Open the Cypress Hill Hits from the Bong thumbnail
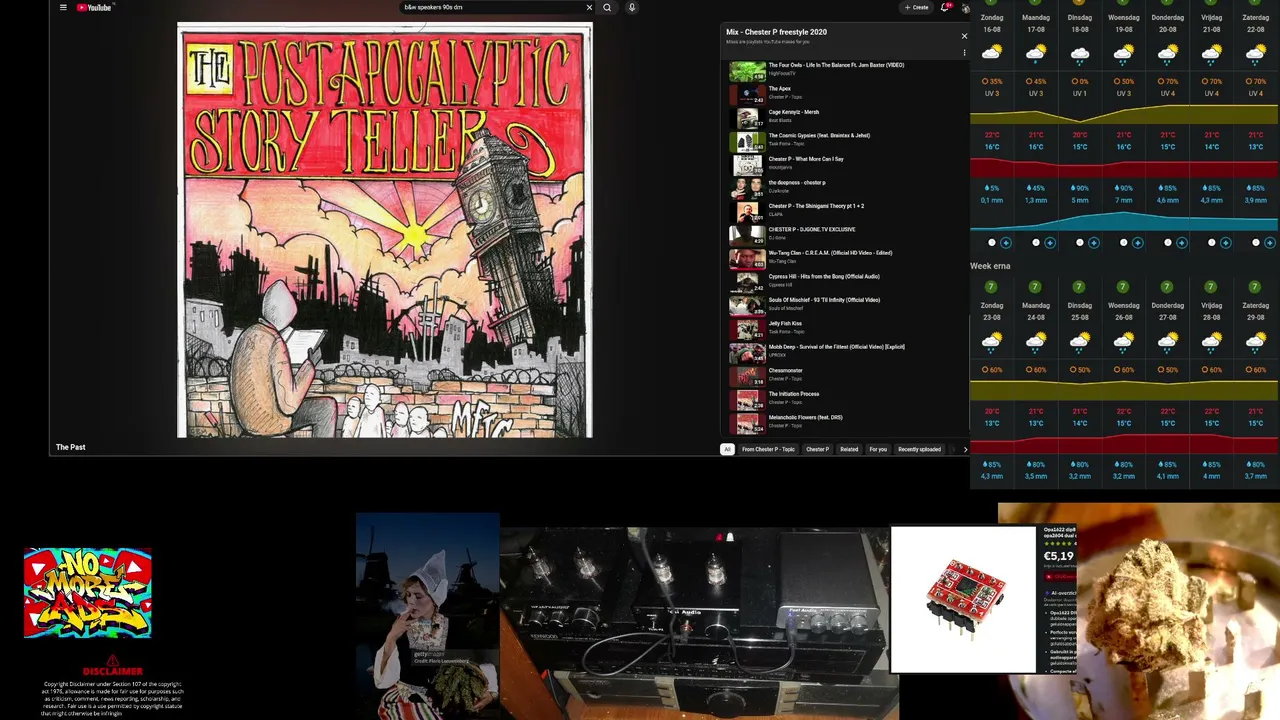 point(747,281)
